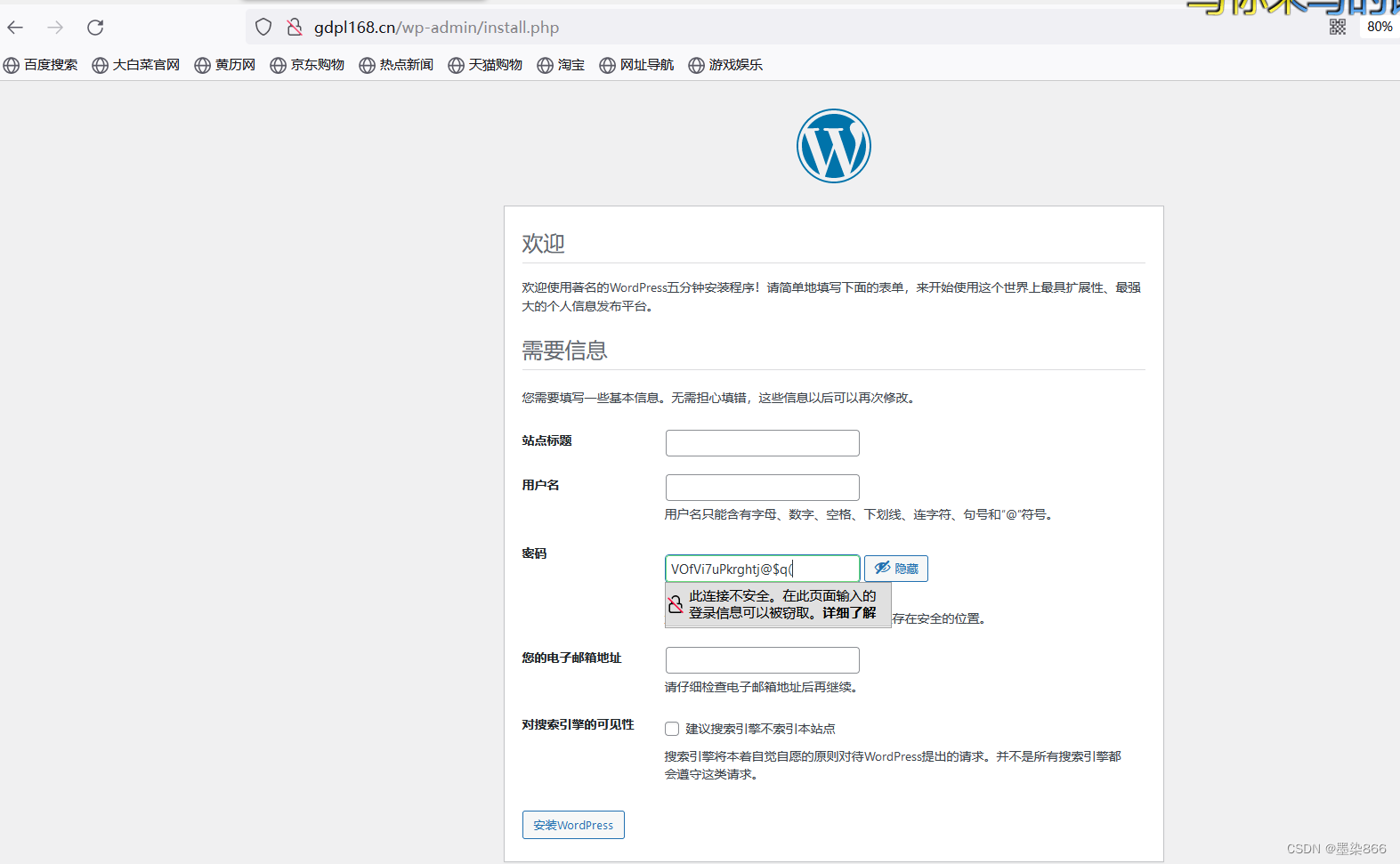The image size is (1400, 864).
Task: Open the insecure connection padlock icon
Action: click(x=295, y=28)
